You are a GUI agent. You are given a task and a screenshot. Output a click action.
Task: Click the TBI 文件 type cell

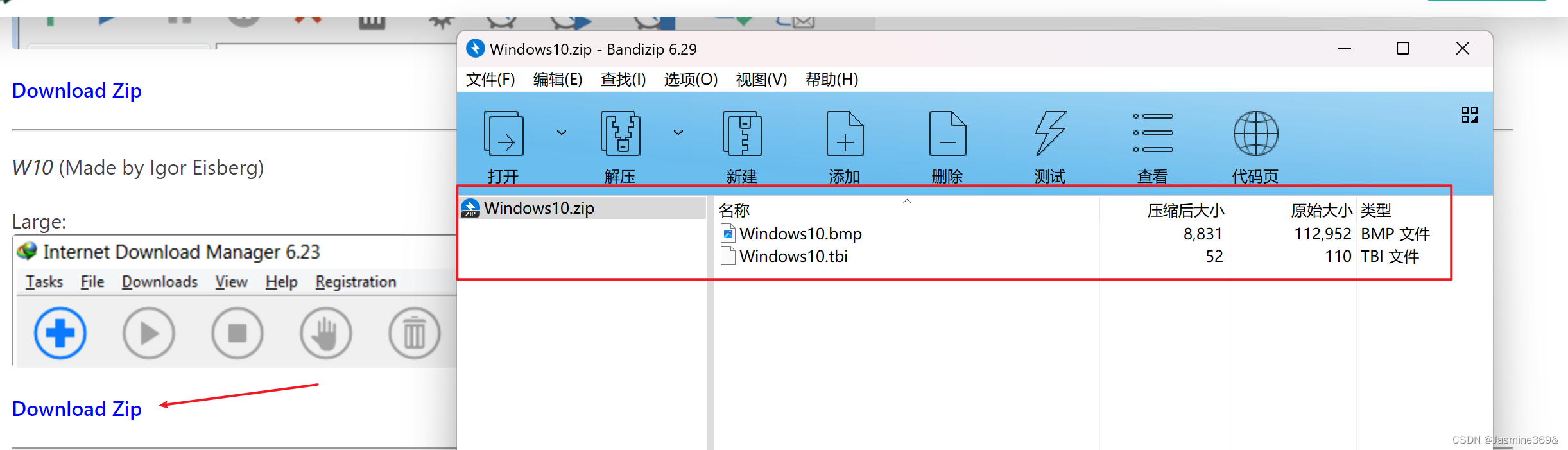click(1390, 256)
